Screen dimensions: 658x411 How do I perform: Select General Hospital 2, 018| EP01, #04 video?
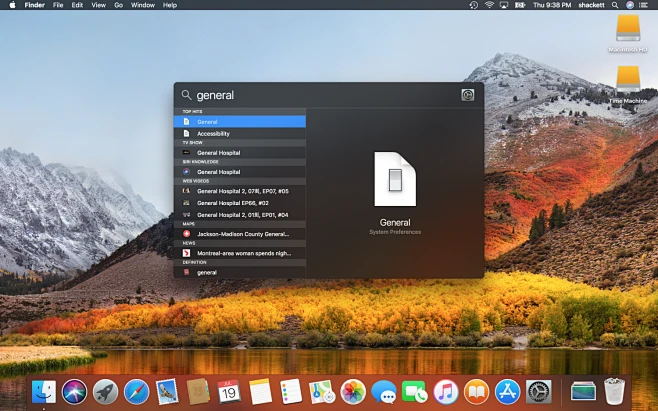240,215
